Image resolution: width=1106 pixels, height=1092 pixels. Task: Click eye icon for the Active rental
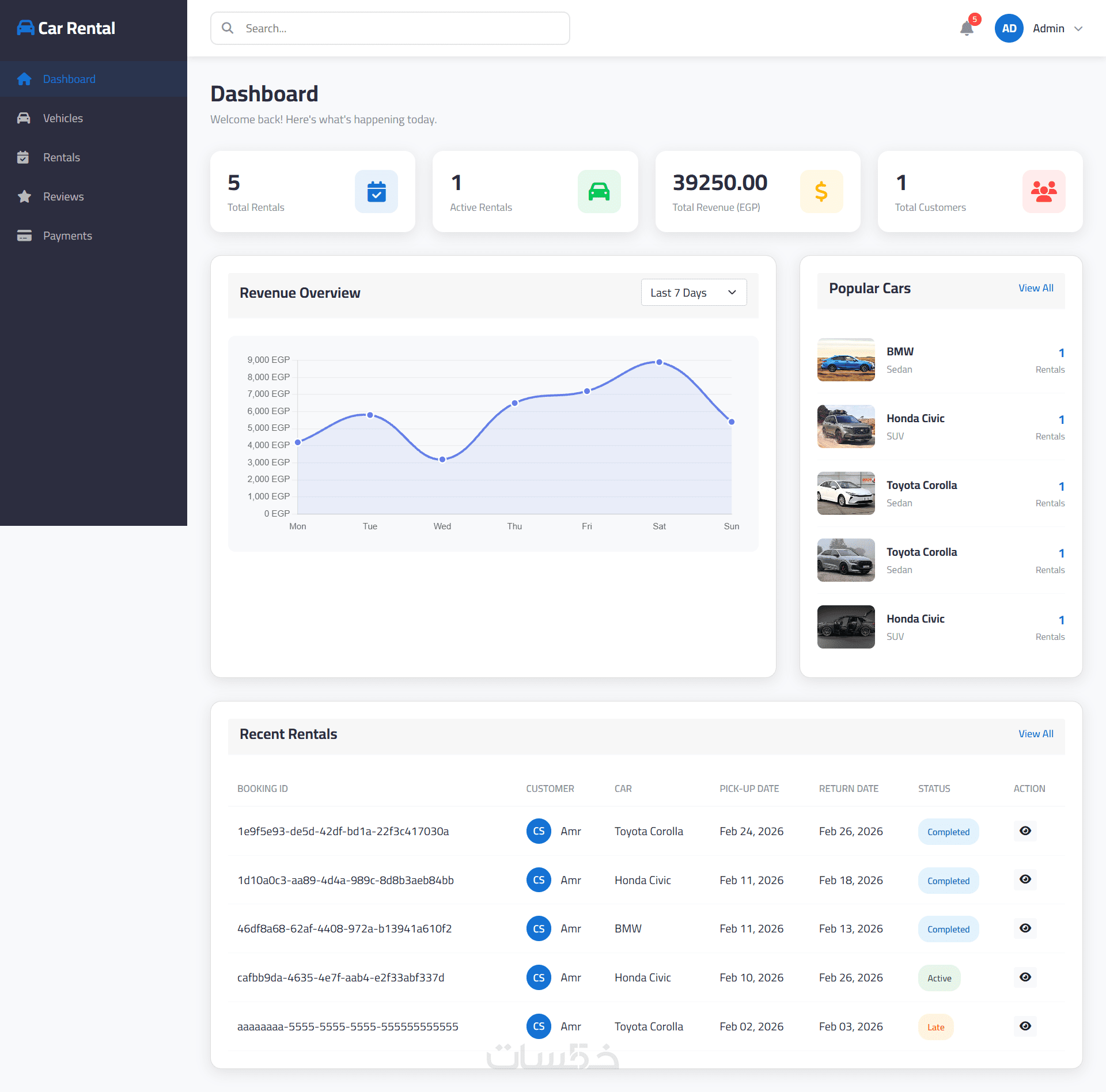pos(1025,977)
